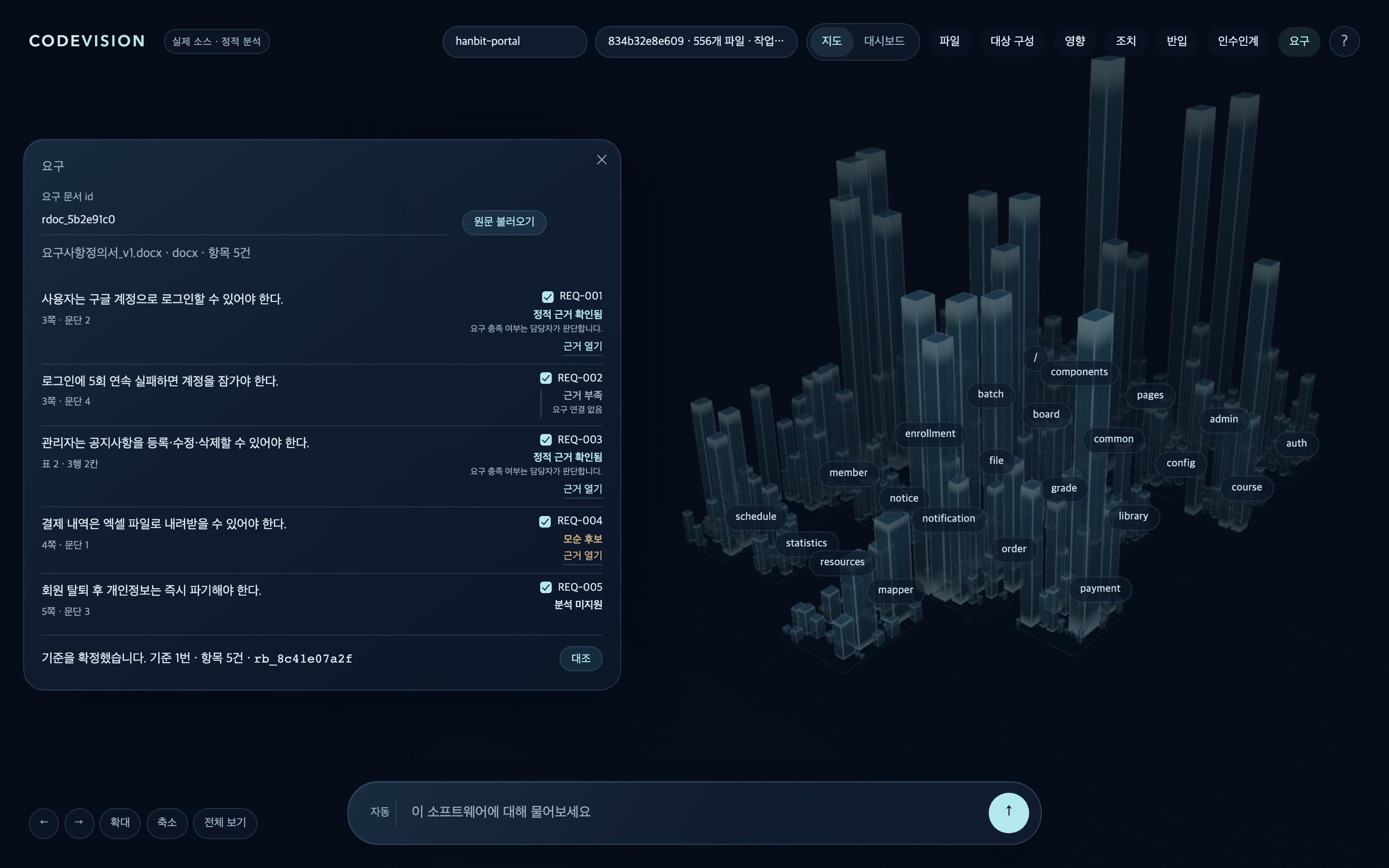
Task: Open the 반입 menu
Action: 1177,41
